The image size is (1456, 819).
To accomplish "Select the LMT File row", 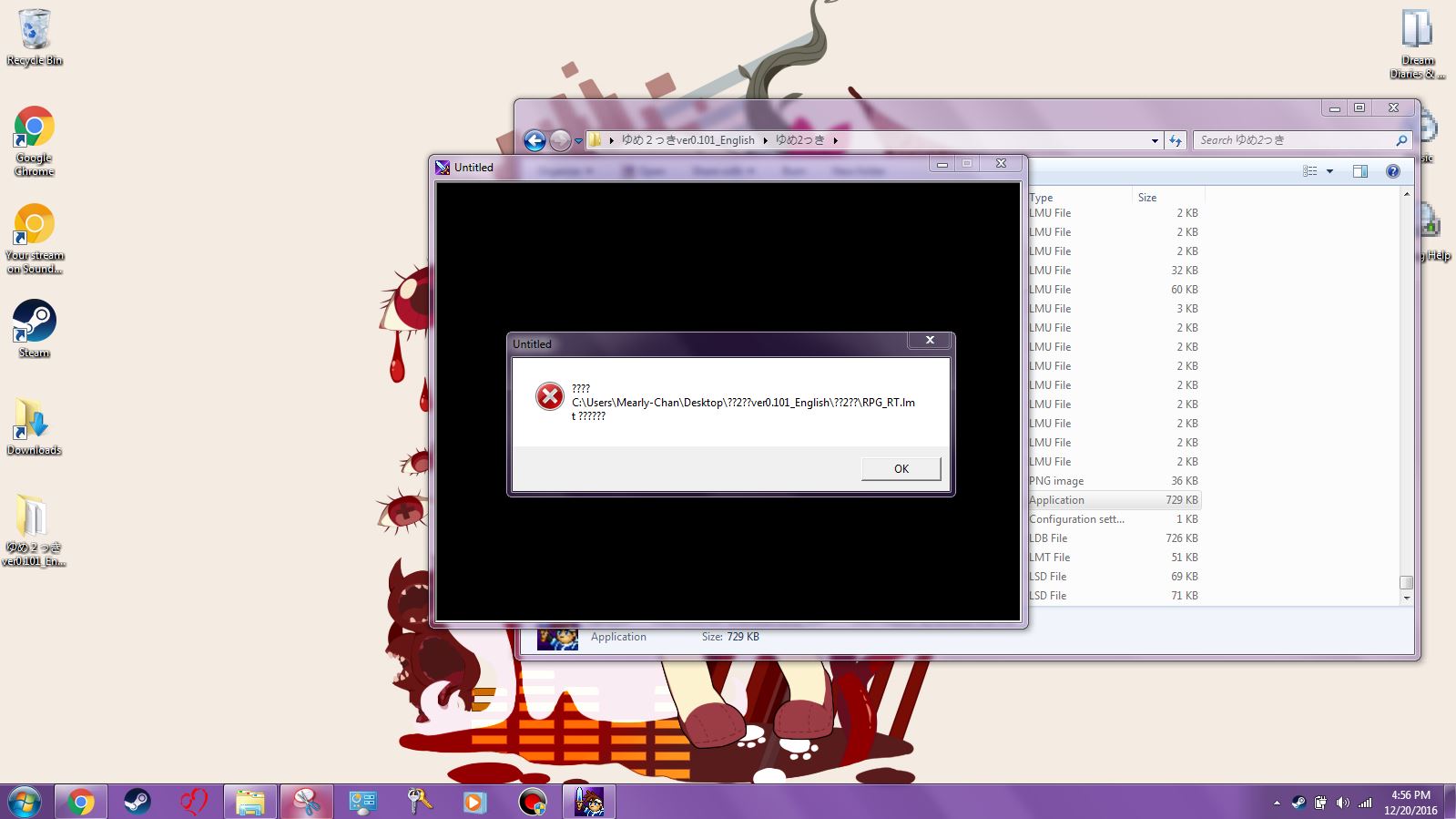I will point(1114,558).
